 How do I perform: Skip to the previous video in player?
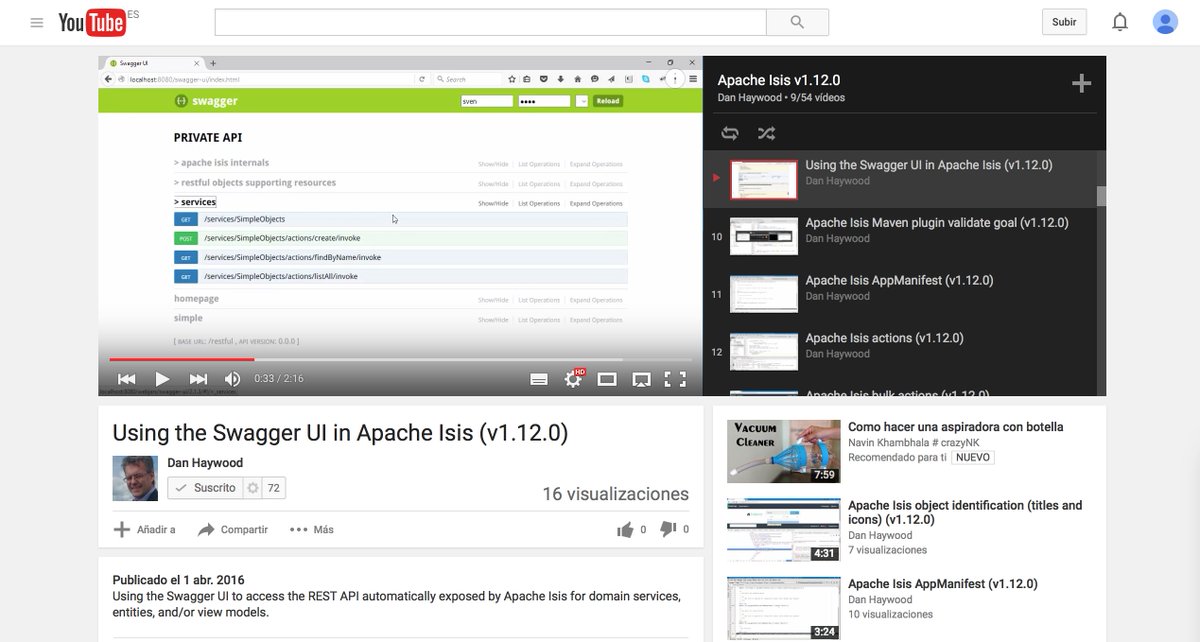point(126,379)
